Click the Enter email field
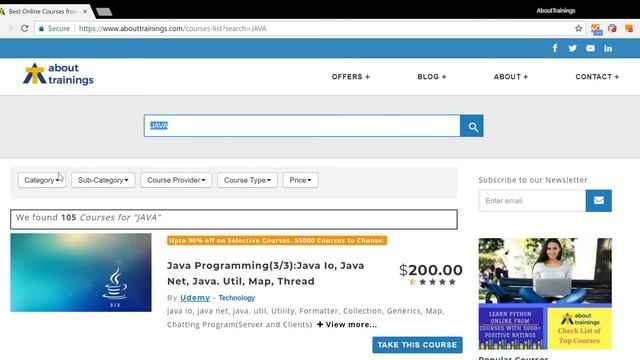Viewport: 640px width, 360px height. 532,200
